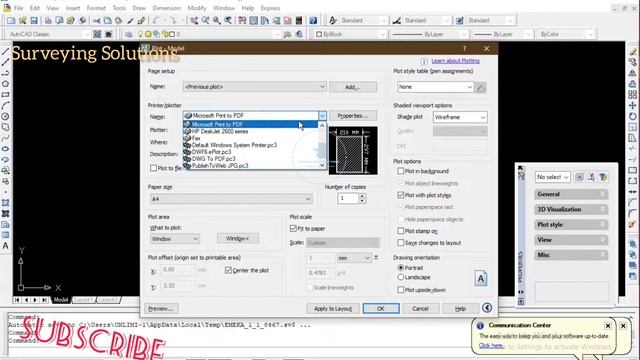Click the printer Properties button
The height and width of the screenshot is (360, 640).
(353, 116)
